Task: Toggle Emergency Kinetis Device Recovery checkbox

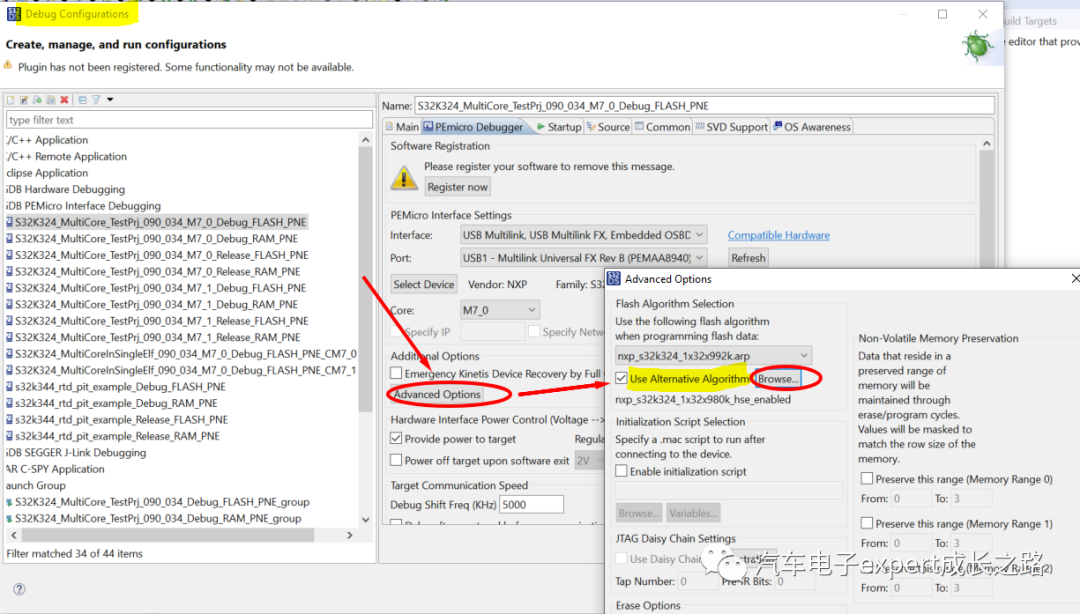Action: point(396,373)
